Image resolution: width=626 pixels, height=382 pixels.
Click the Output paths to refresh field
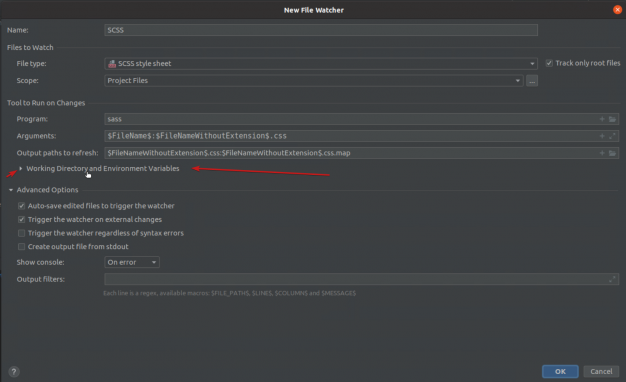(x=351, y=153)
